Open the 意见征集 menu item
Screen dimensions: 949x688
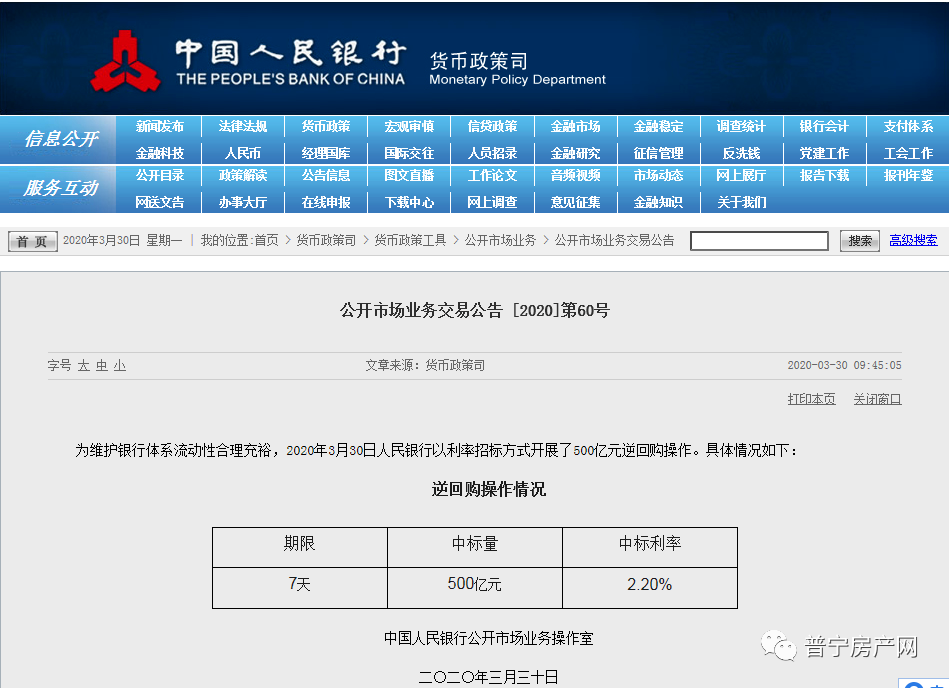tap(576, 202)
